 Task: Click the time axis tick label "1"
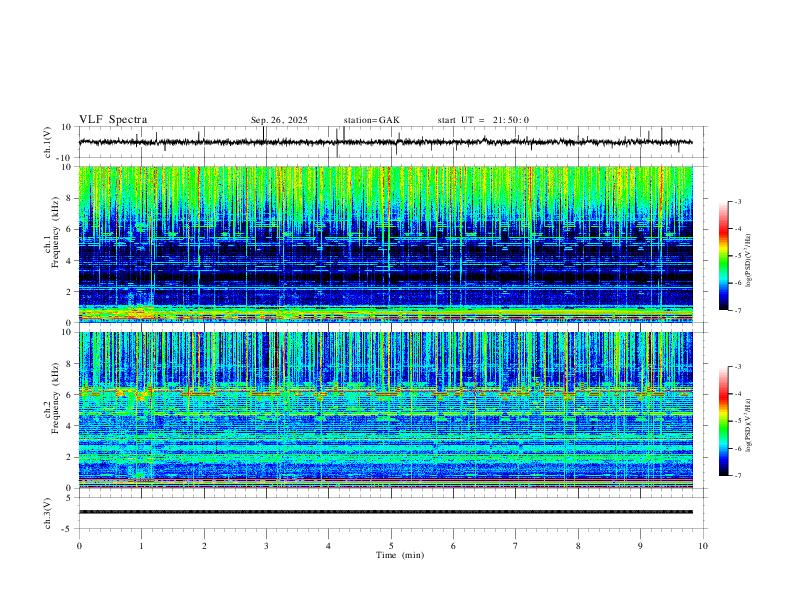(x=141, y=546)
